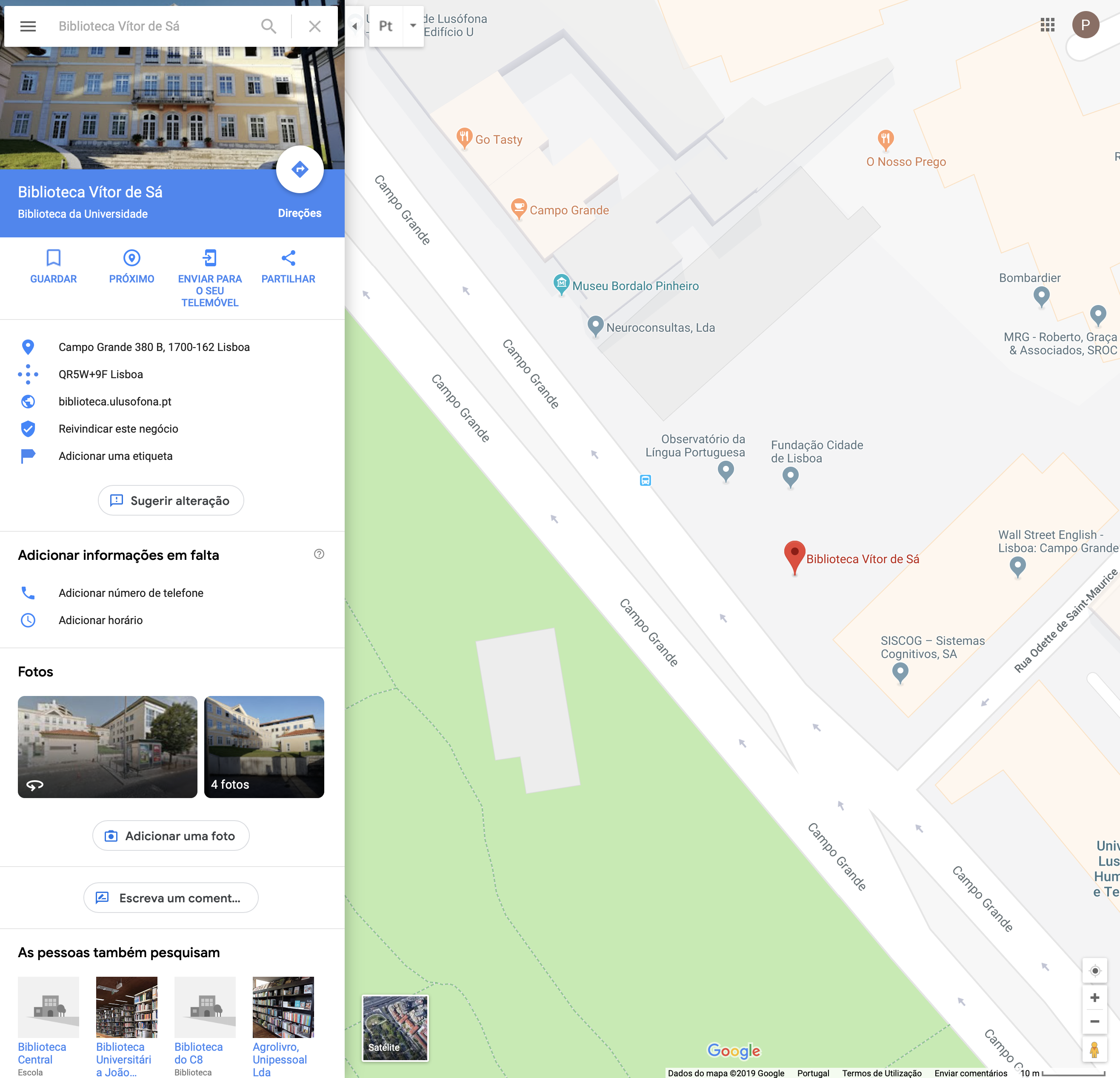Click the blue Direções directions button
Viewport: 1120px width, 1078px height.
pos(300,170)
